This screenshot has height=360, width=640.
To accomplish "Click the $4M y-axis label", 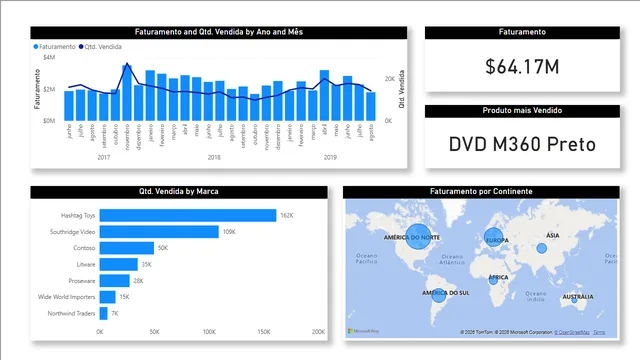I will 49,58.
